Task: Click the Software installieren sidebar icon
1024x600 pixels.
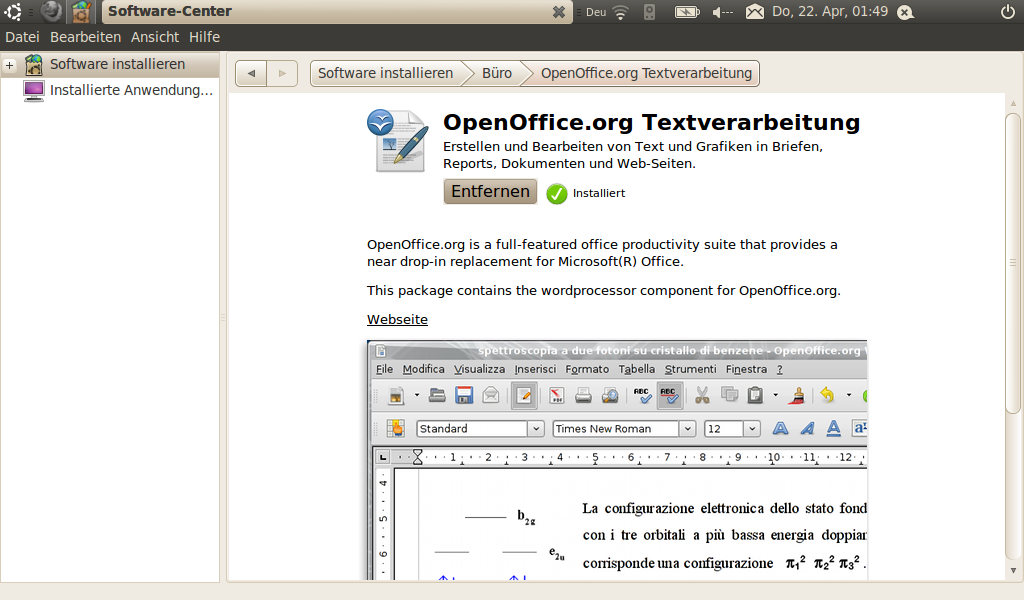Action: point(33,64)
